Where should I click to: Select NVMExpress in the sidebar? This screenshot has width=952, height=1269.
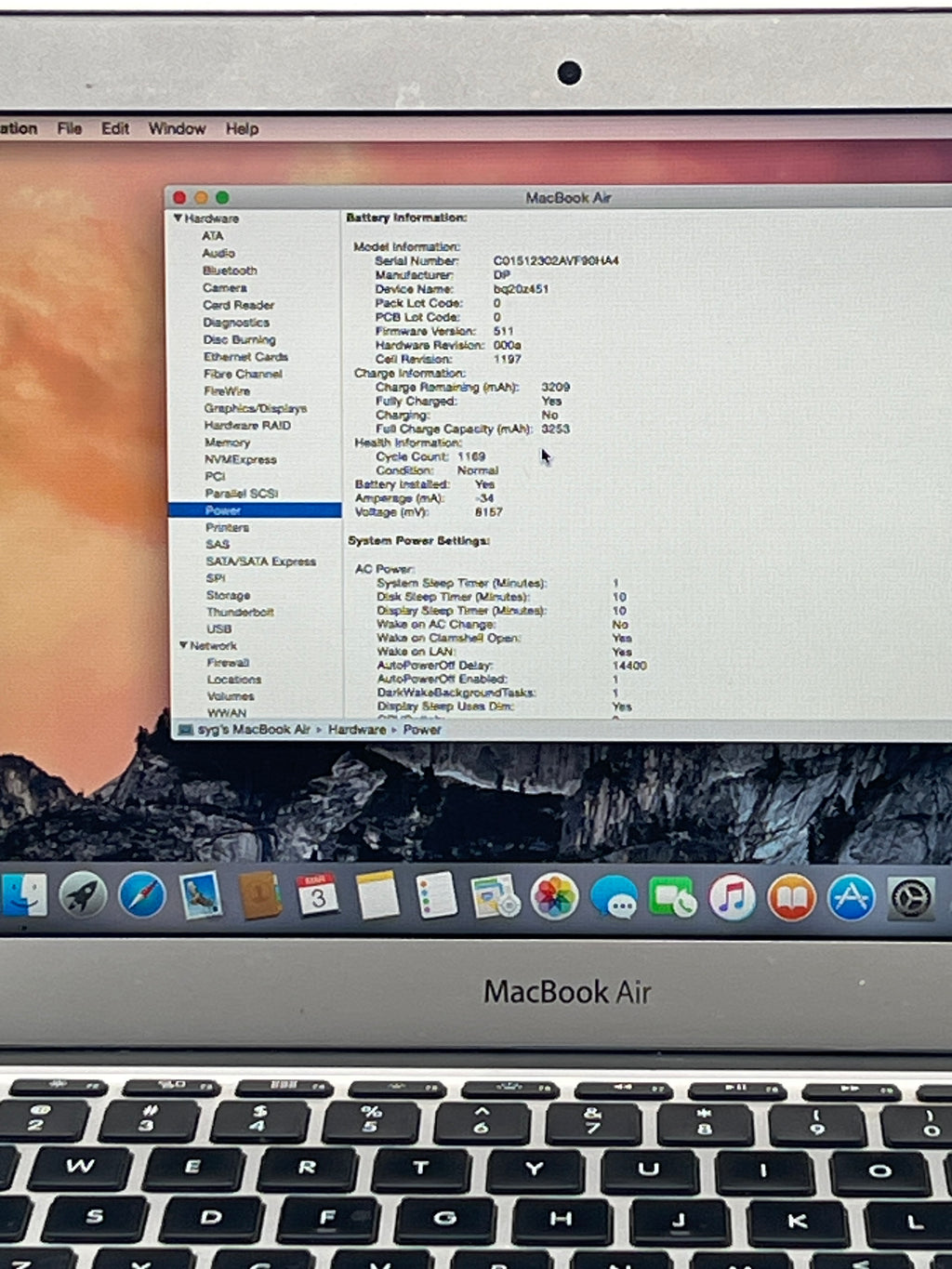point(241,459)
